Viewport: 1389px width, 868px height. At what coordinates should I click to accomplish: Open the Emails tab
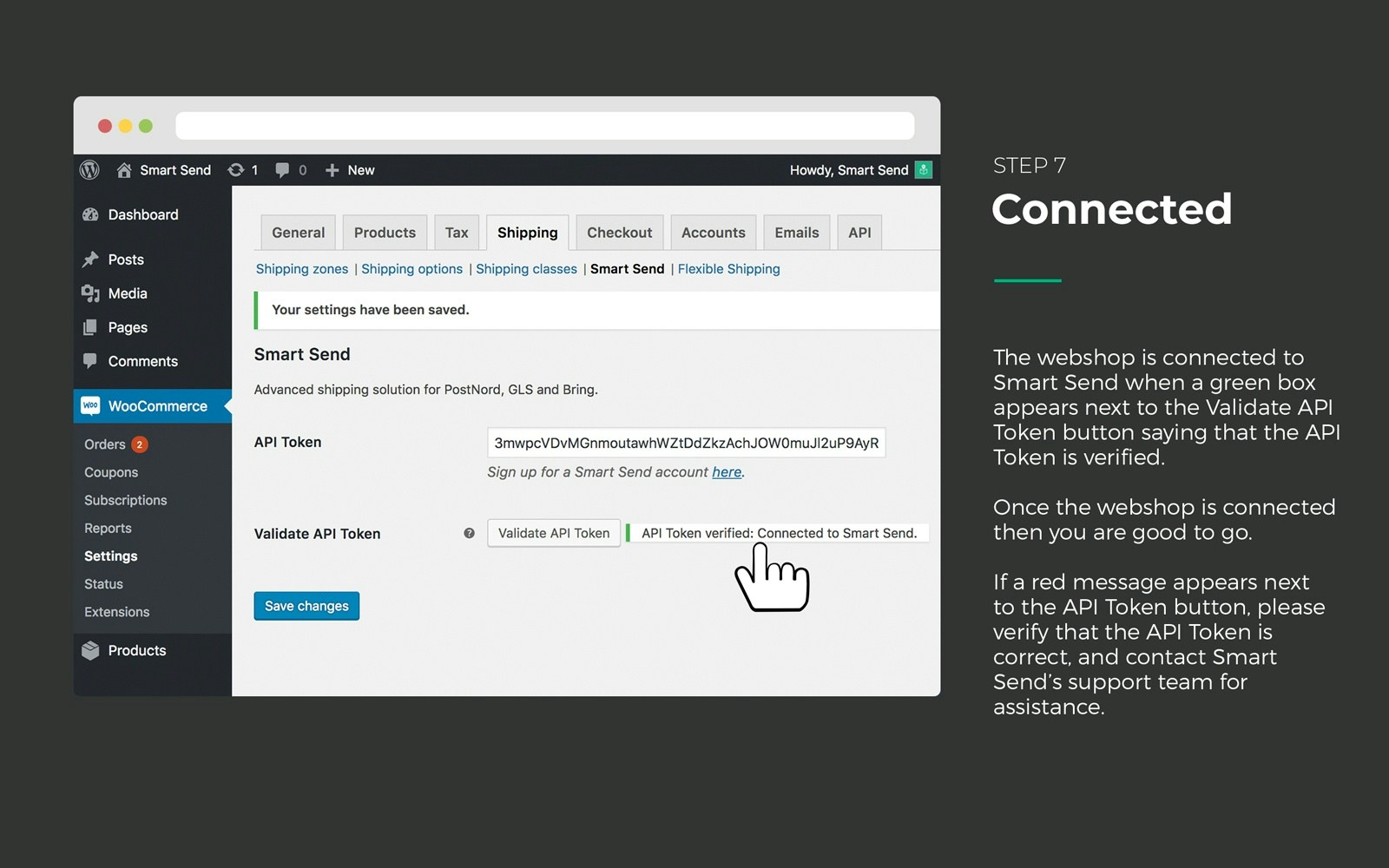point(796,233)
